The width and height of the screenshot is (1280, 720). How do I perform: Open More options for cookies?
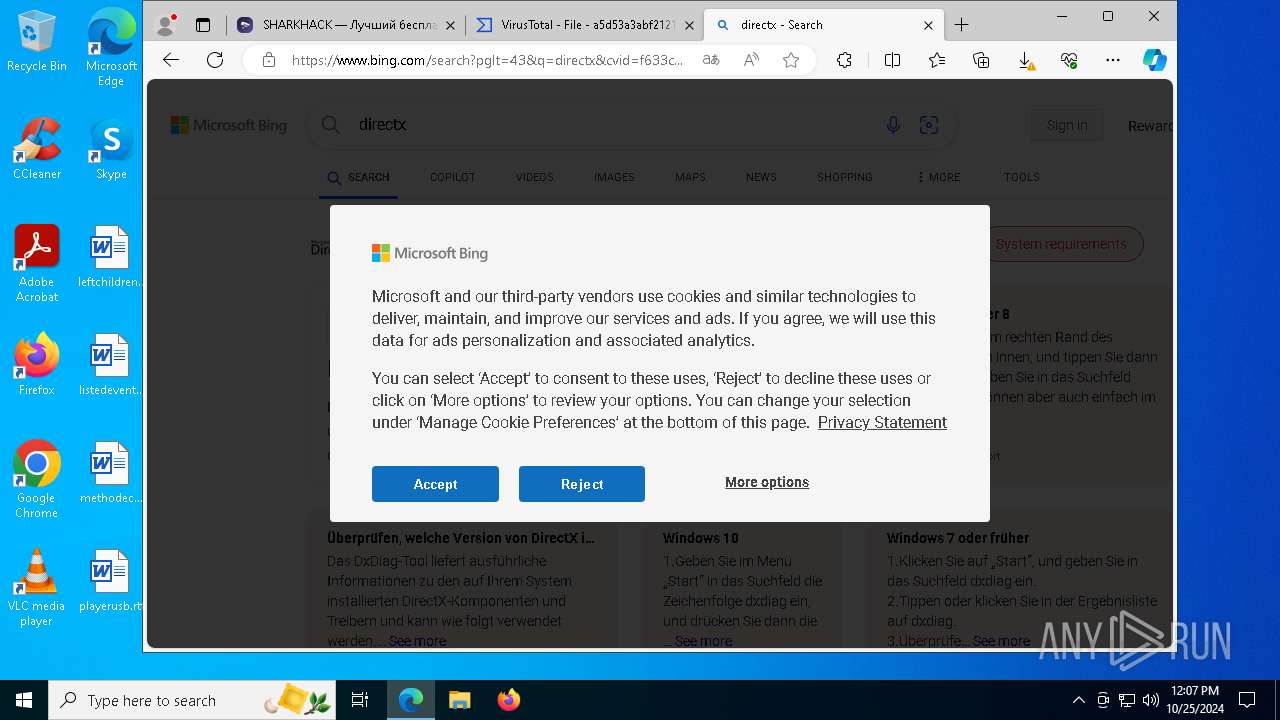767,482
